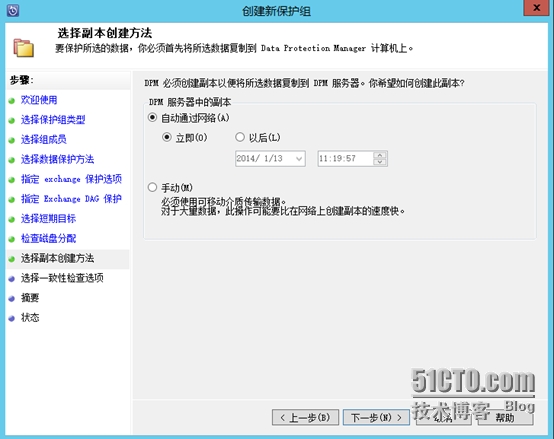Proceed with 下一步(N) button
The height and width of the screenshot is (439, 554).
click(x=376, y=417)
